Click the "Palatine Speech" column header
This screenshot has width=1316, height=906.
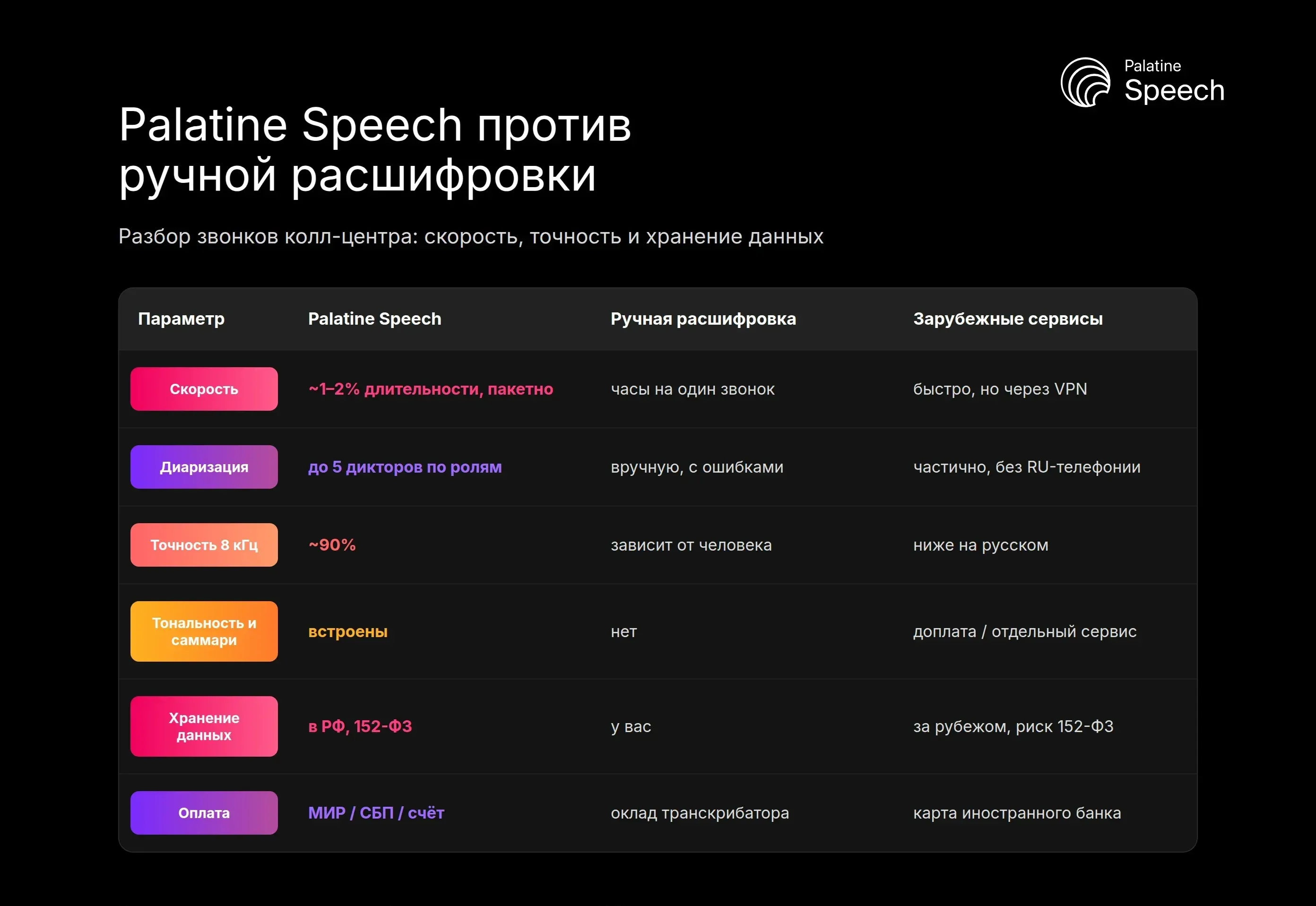click(375, 319)
